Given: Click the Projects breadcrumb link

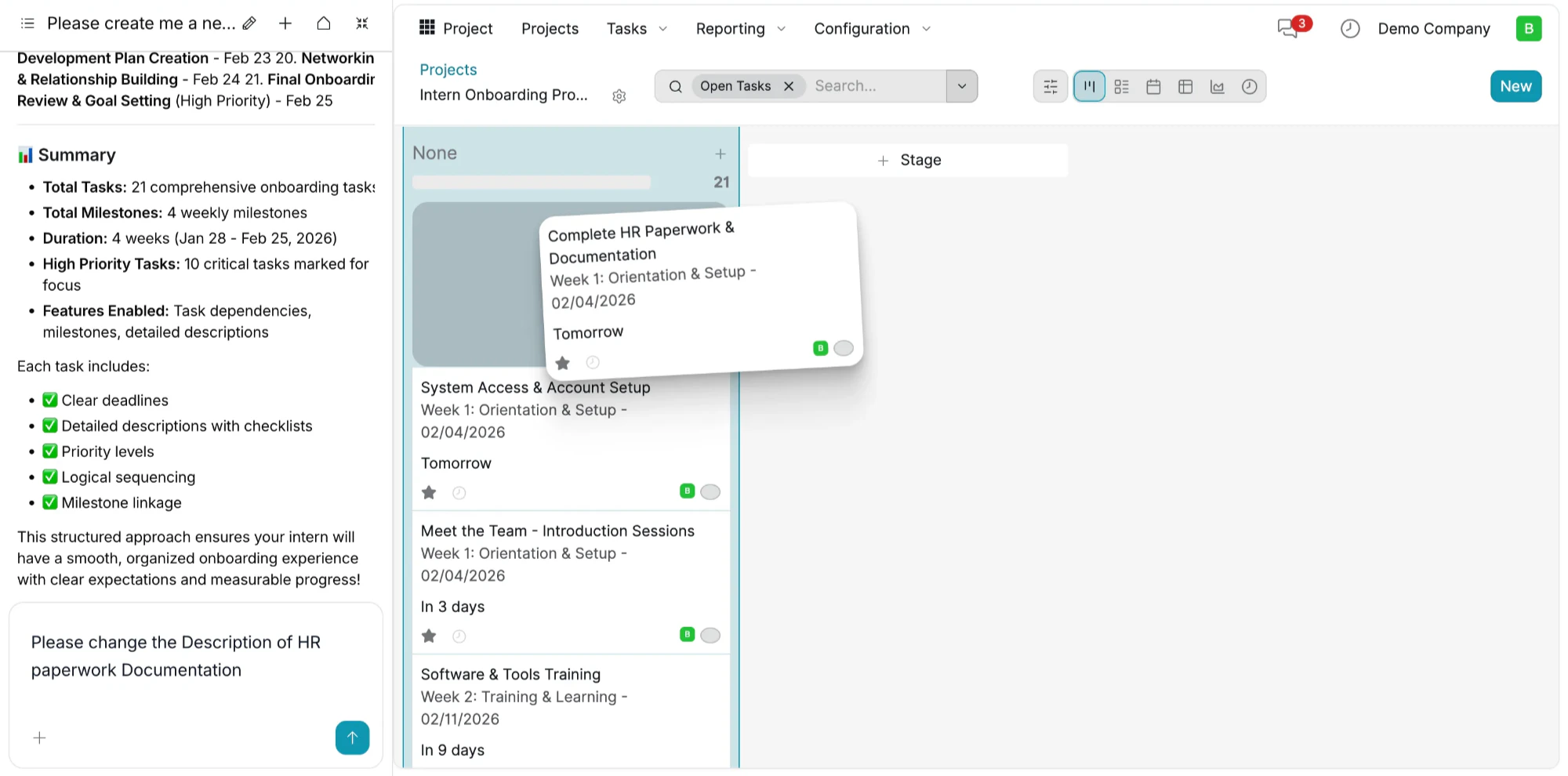Looking at the screenshot, I should pos(448,70).
